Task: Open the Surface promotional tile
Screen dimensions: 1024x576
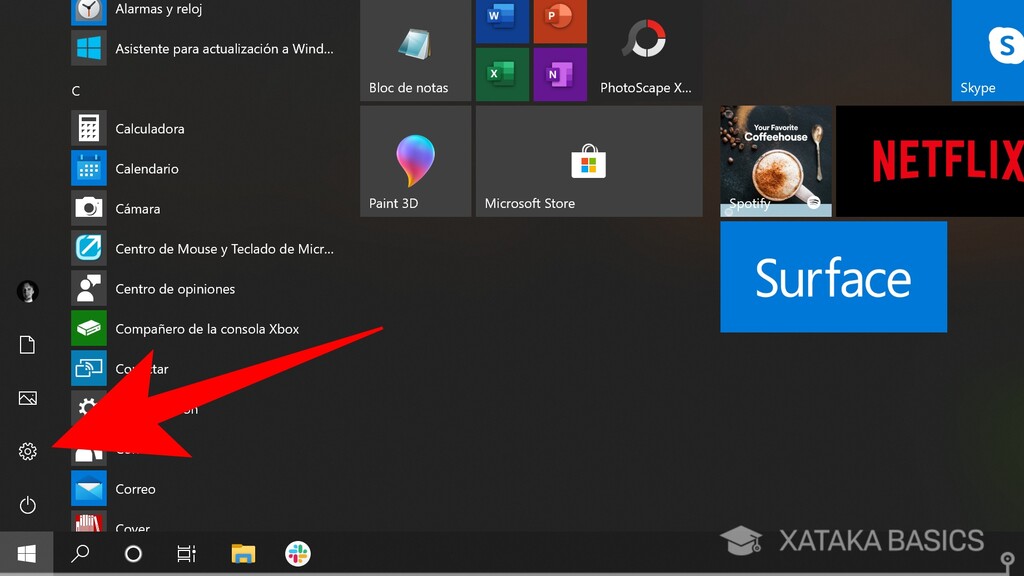Action: (833, 277)
